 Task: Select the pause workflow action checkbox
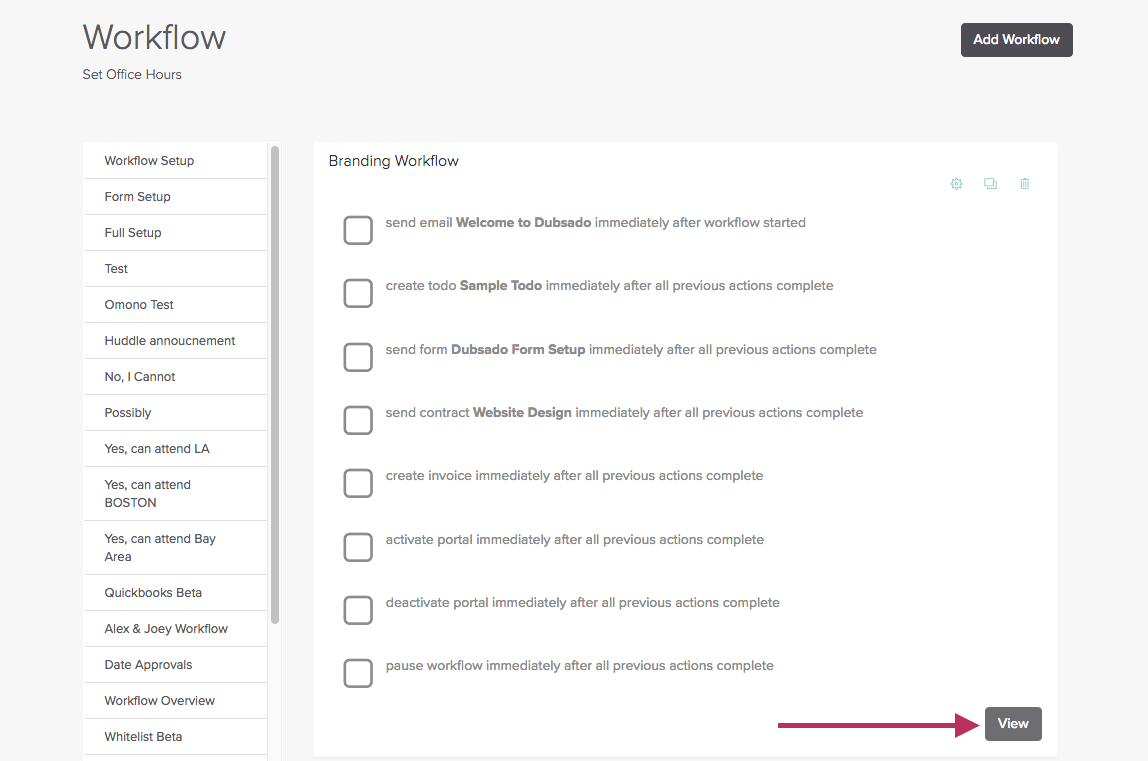click(358, 673)
